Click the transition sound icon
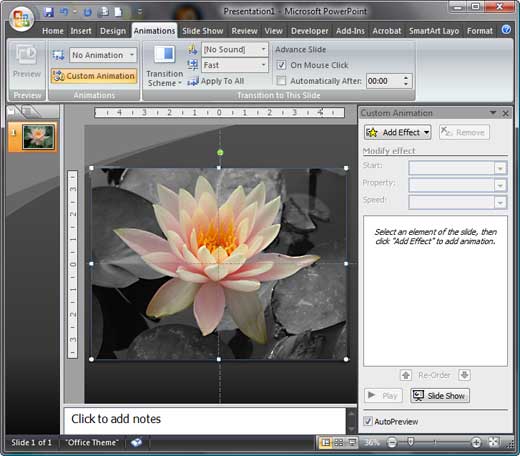Screen dimensions: 520x456 tap(193, 49)
